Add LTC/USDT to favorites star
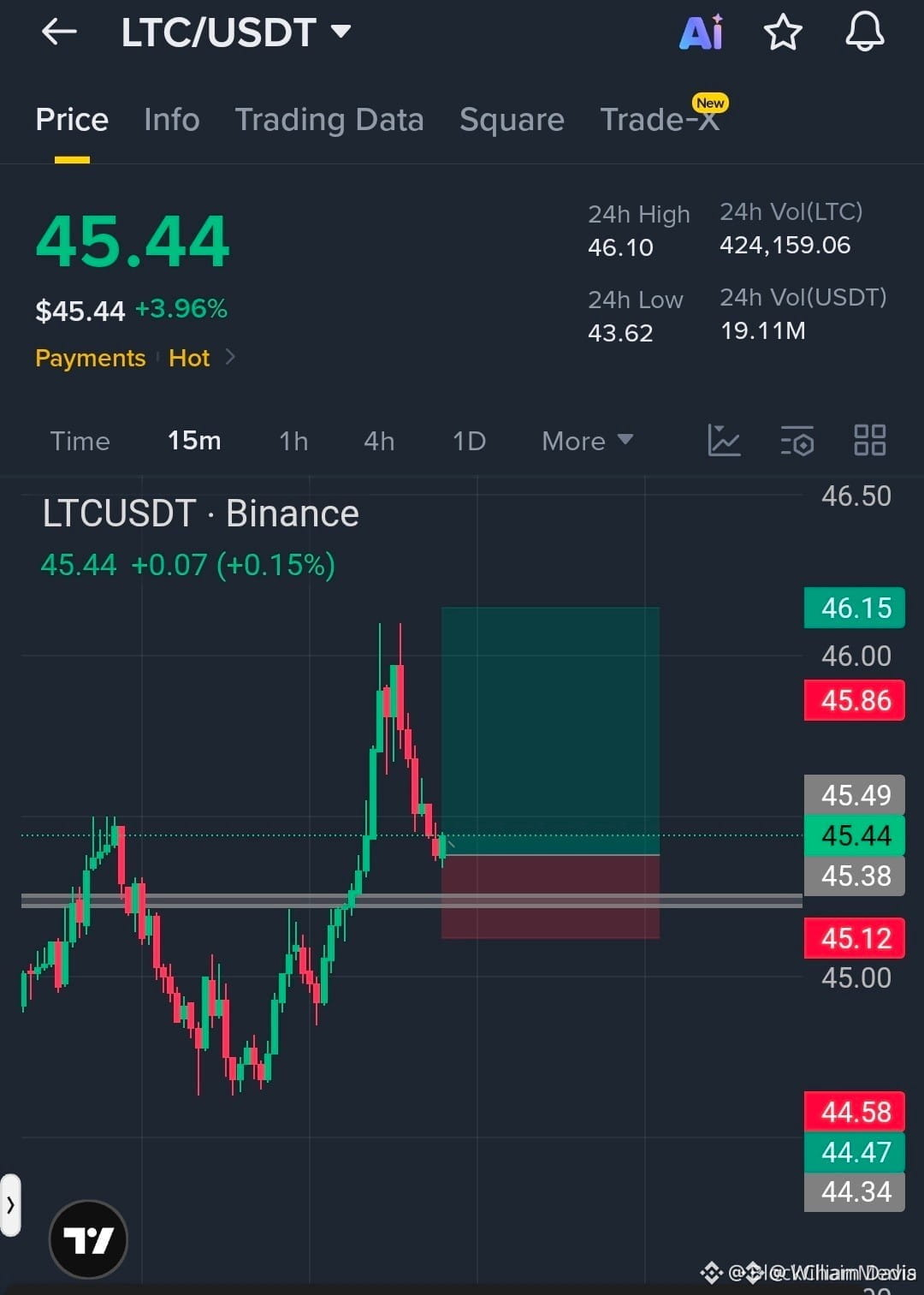Viewport: 924px width, 1295px height. point(782,33)
